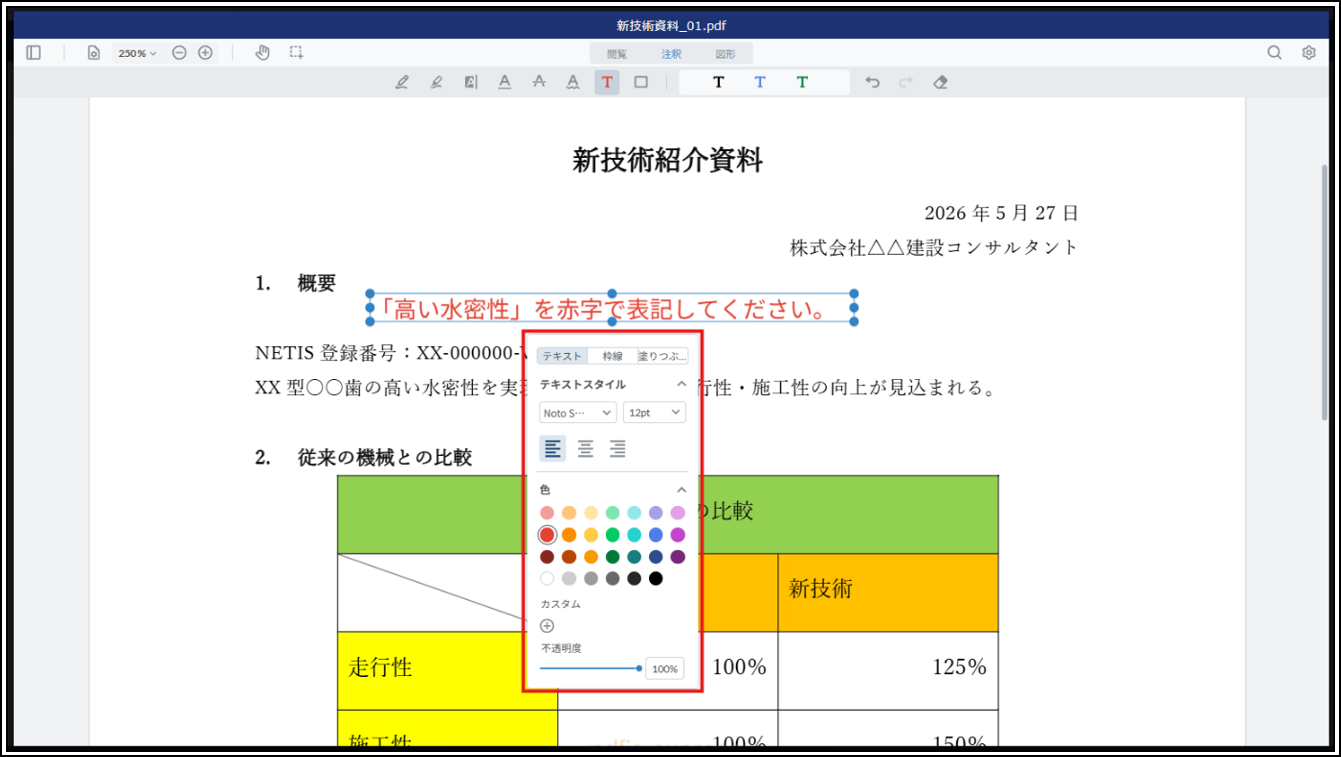Screen dimensions: 1341x757
Task: Switch to the 図形 tab
Action: coord(725,54)
